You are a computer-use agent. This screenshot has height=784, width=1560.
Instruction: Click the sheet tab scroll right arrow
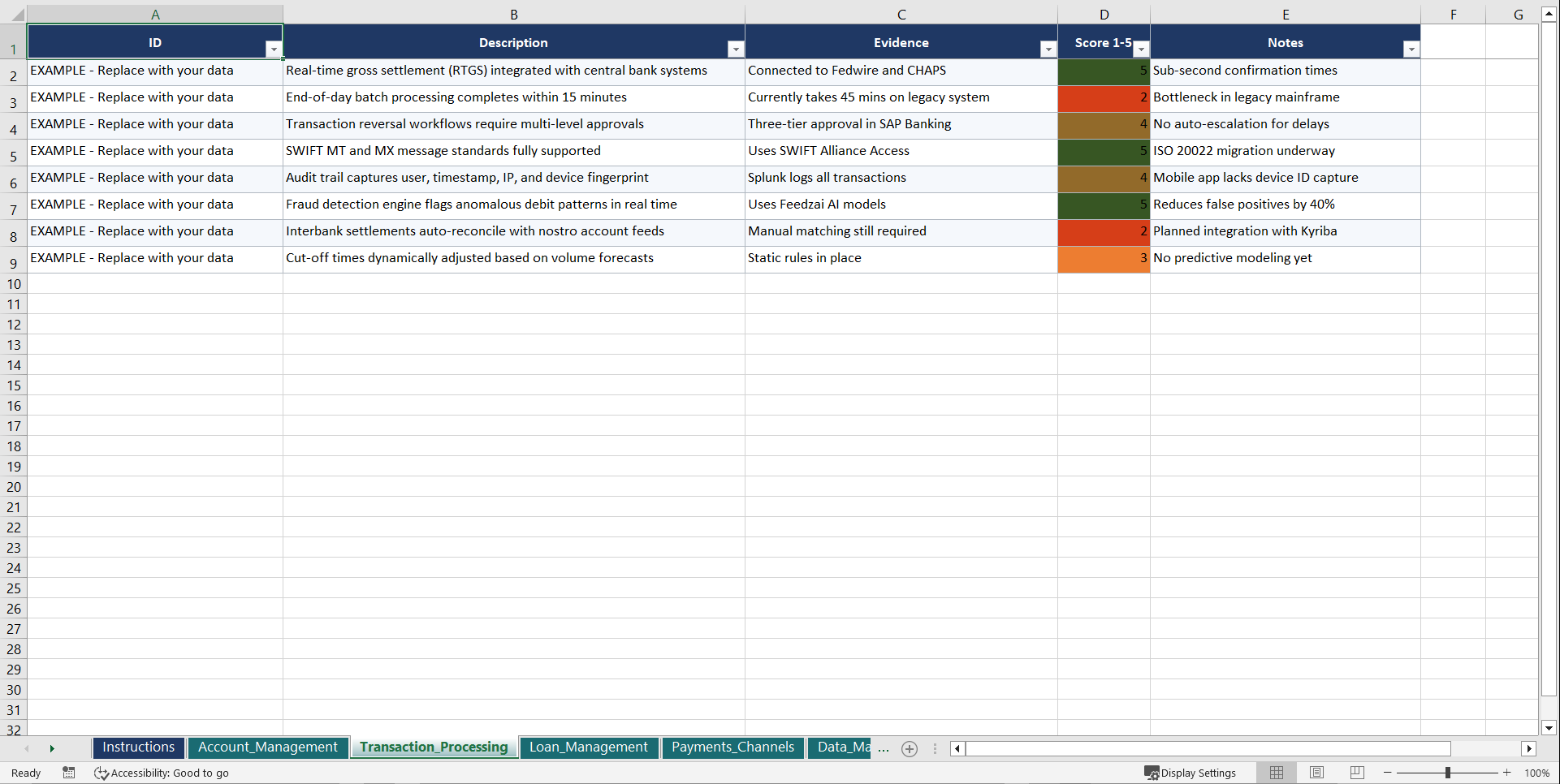(52, 748)
